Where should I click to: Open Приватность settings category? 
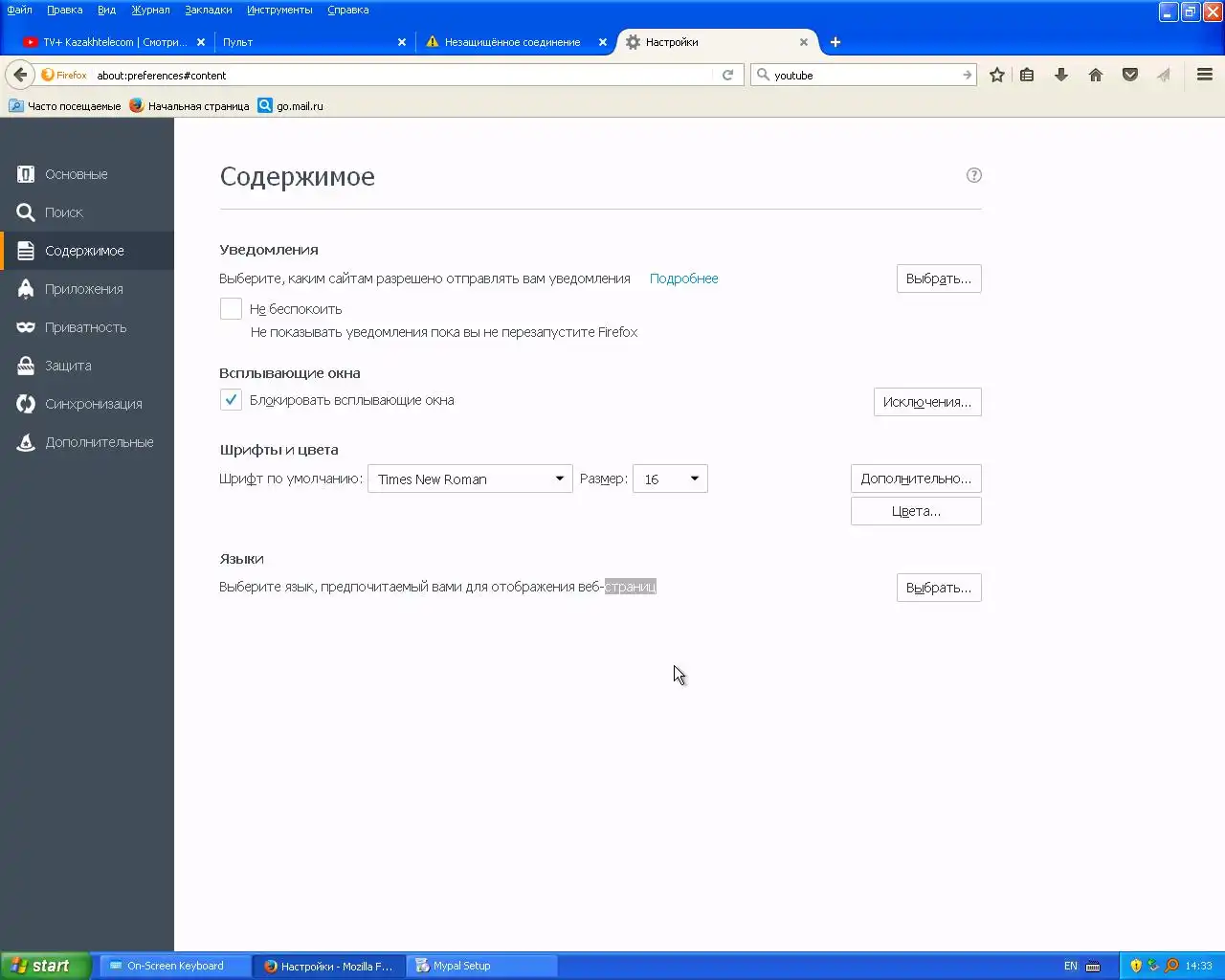87,327
